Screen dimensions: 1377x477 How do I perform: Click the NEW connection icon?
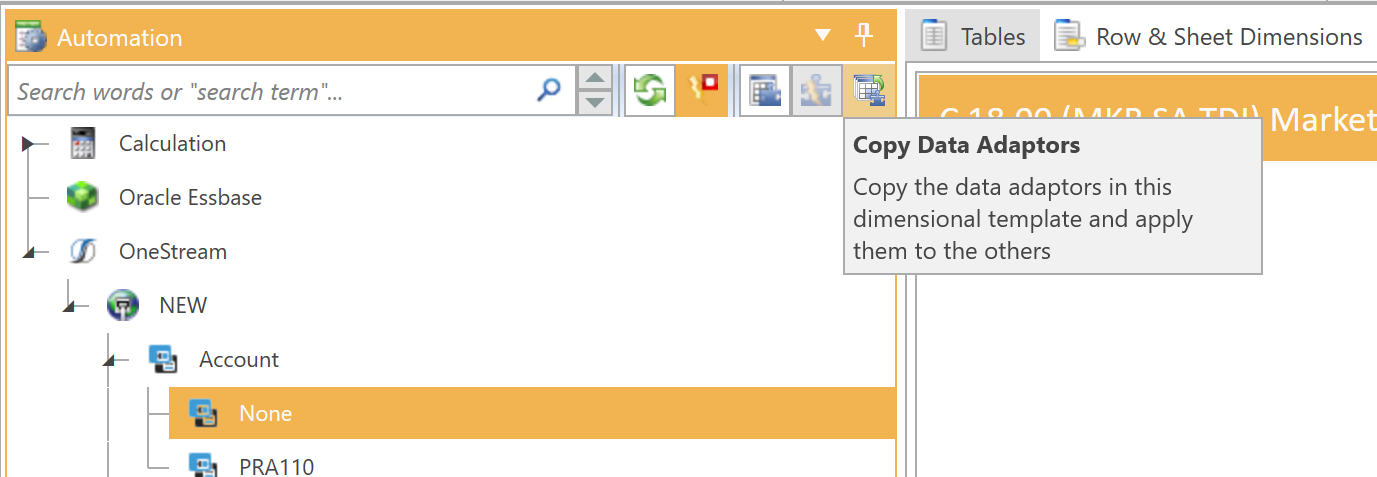tap(123, 305)
